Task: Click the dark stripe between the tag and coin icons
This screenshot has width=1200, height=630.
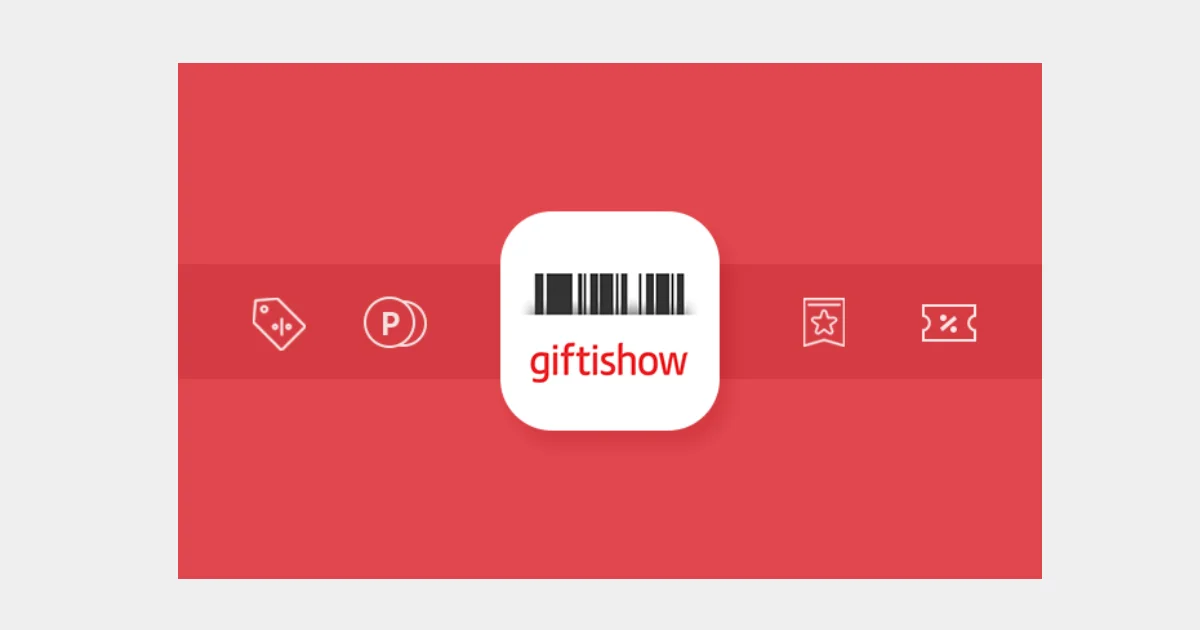Action: 335,322
